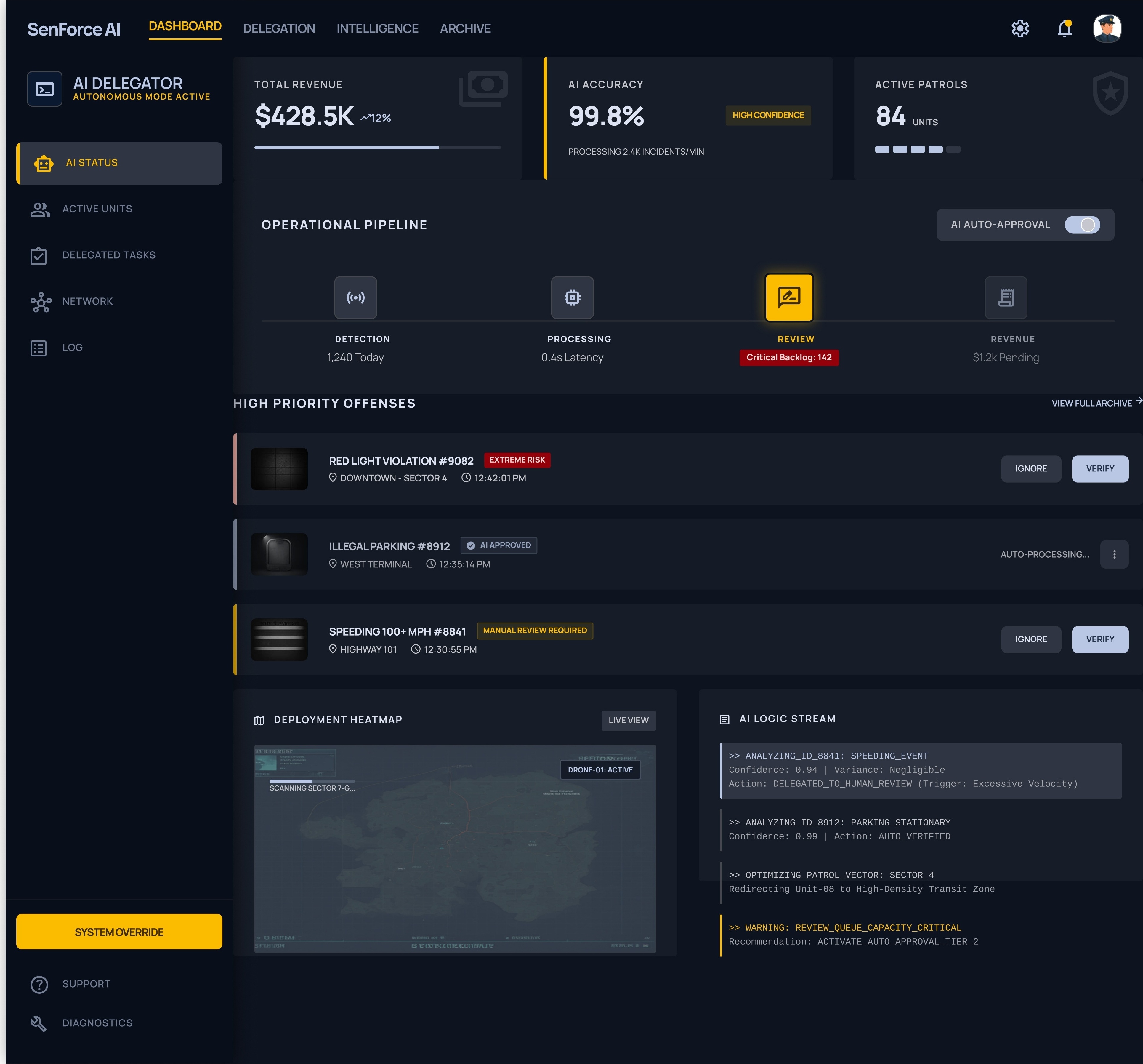
Task: Click the View Full Archive arrow icon
Action: pos(1138,400)
